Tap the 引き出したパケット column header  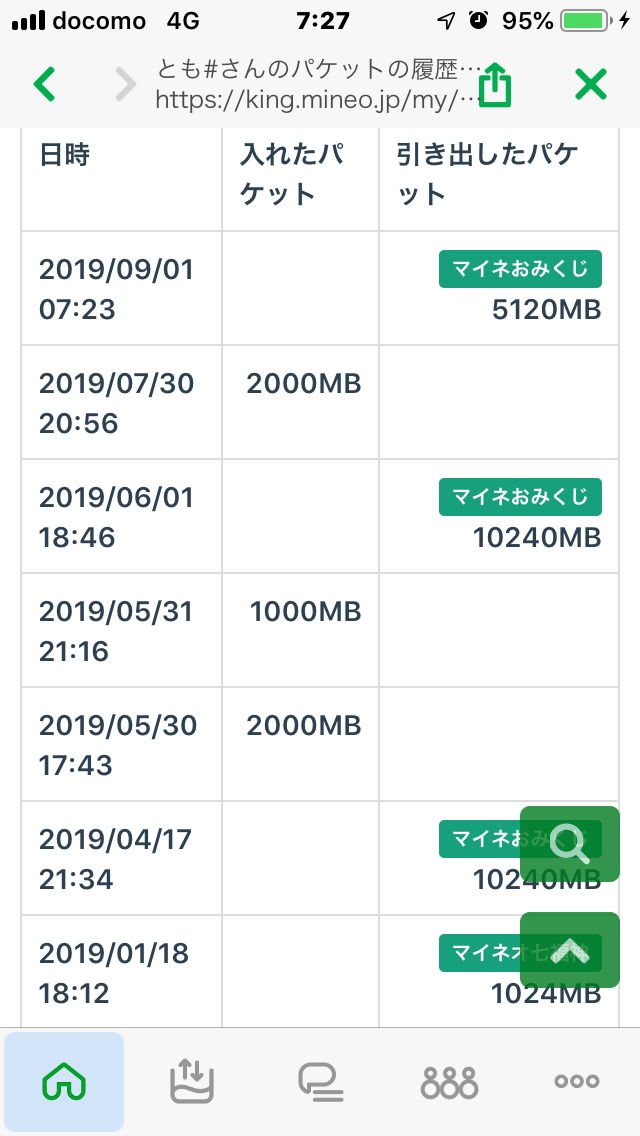(488, 173)
